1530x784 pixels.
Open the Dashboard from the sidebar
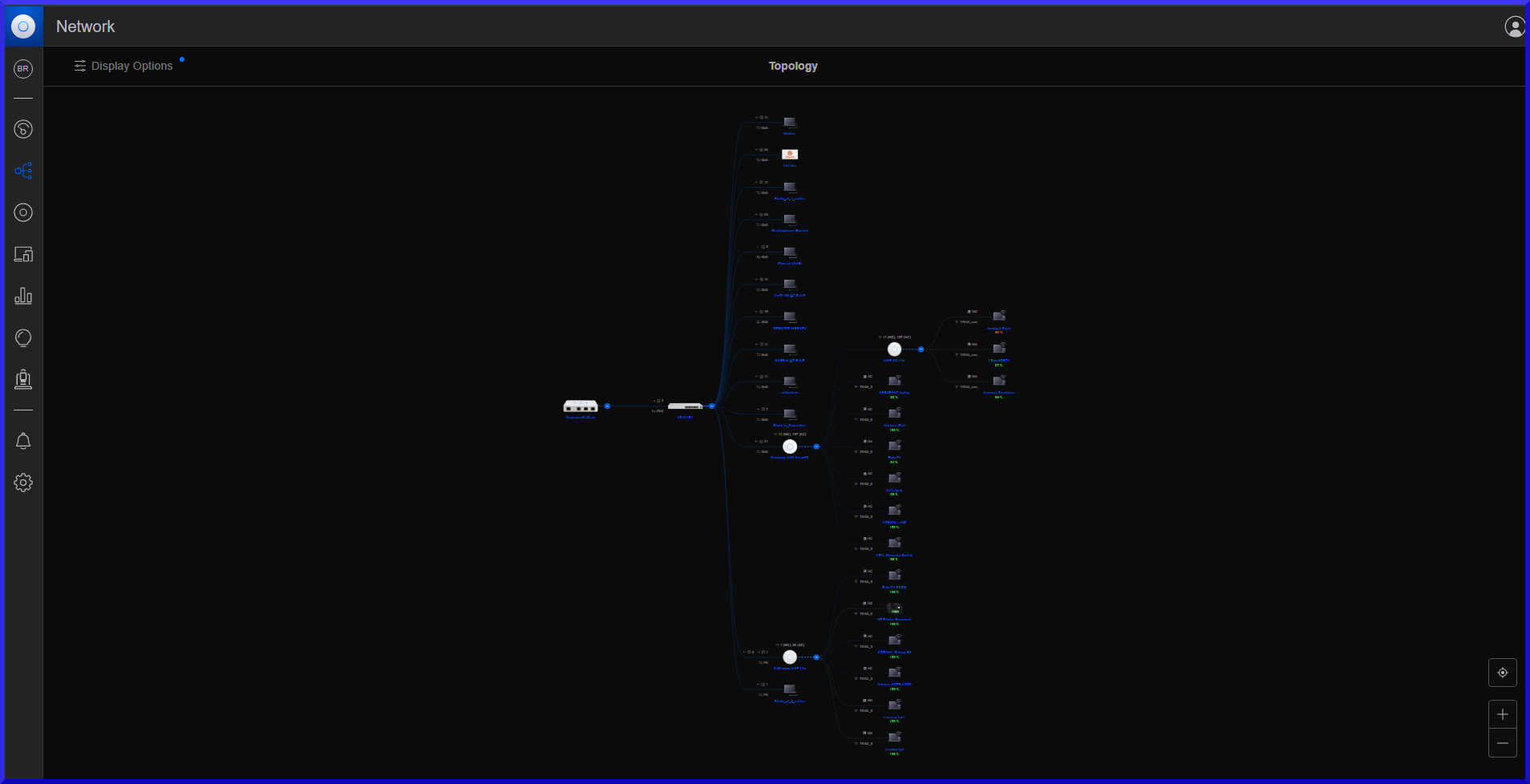[x=23, y=129]
